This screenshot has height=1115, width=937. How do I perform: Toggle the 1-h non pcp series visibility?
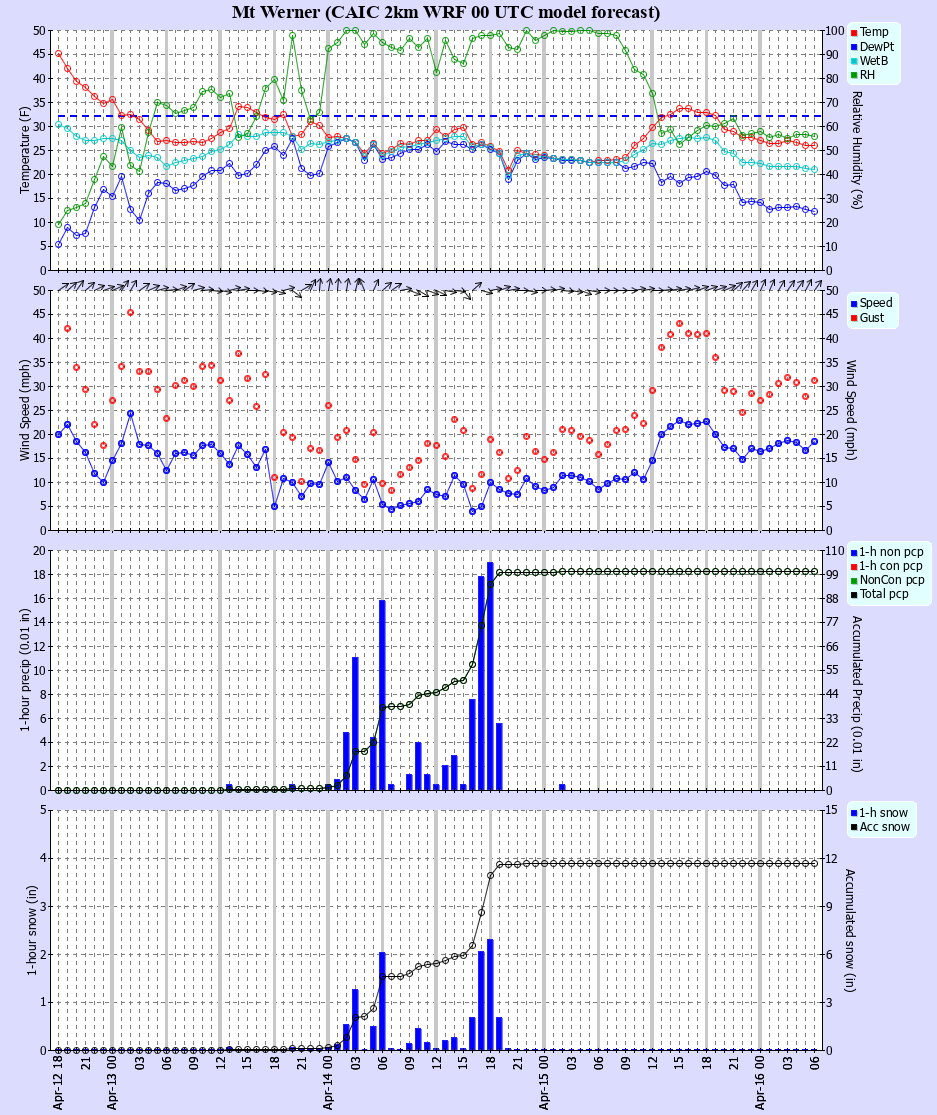tap(854, 553)
